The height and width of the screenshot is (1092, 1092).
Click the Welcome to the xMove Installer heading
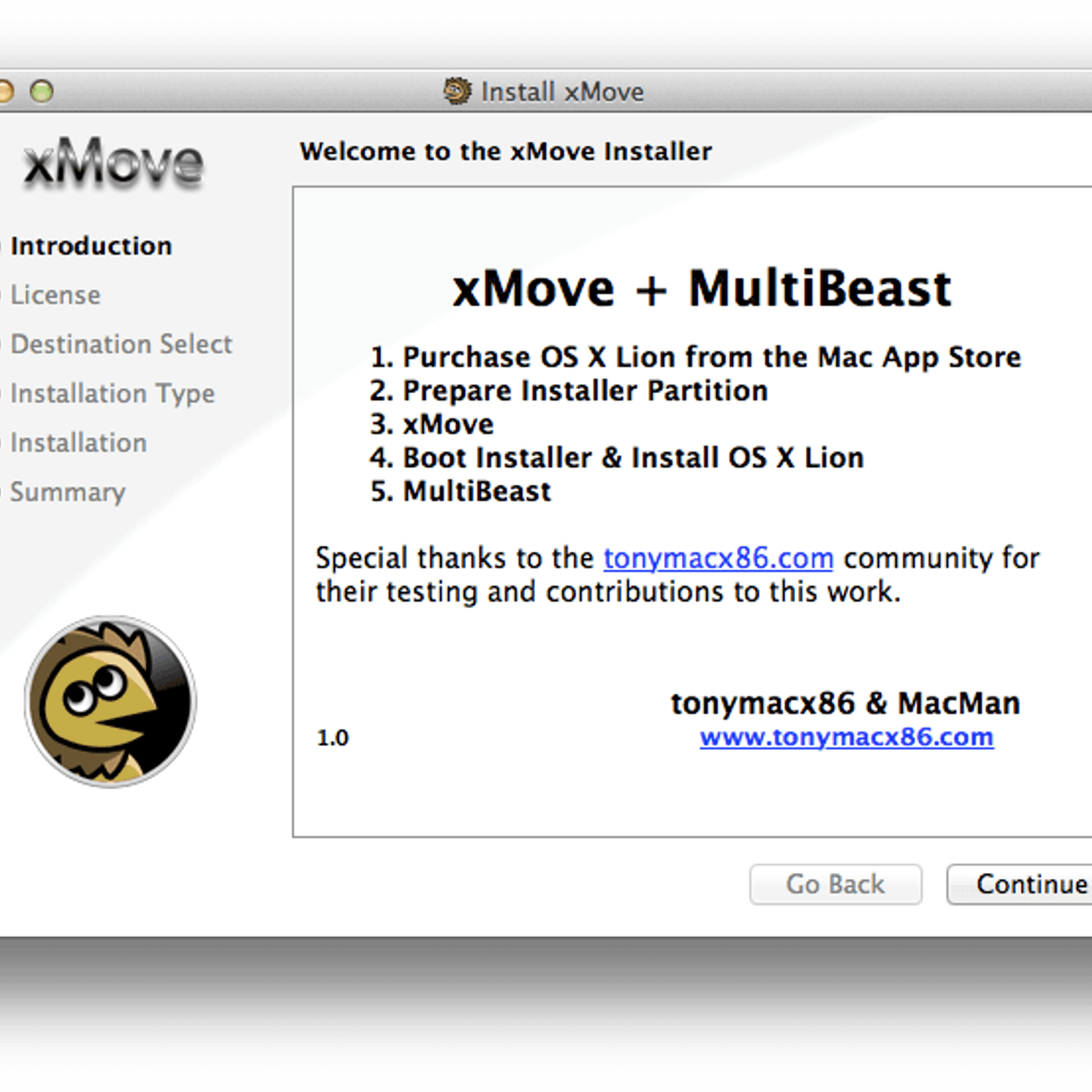click(506, 151)
